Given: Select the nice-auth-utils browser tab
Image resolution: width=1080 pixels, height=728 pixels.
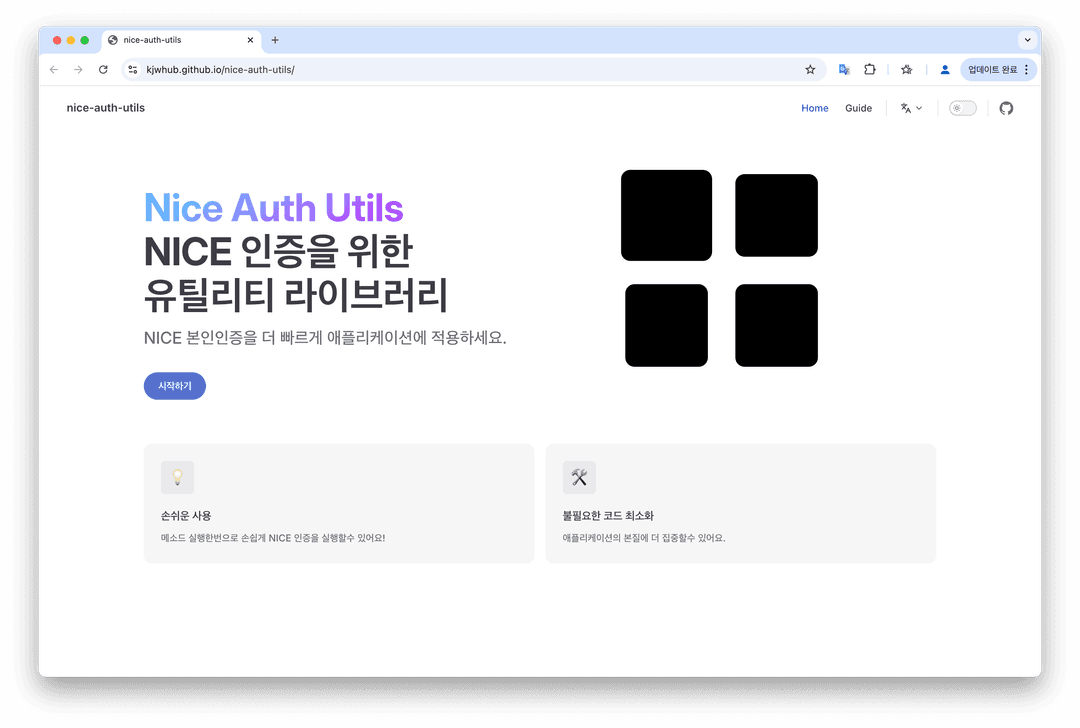Looking at the screenshot, I should 182,40.
